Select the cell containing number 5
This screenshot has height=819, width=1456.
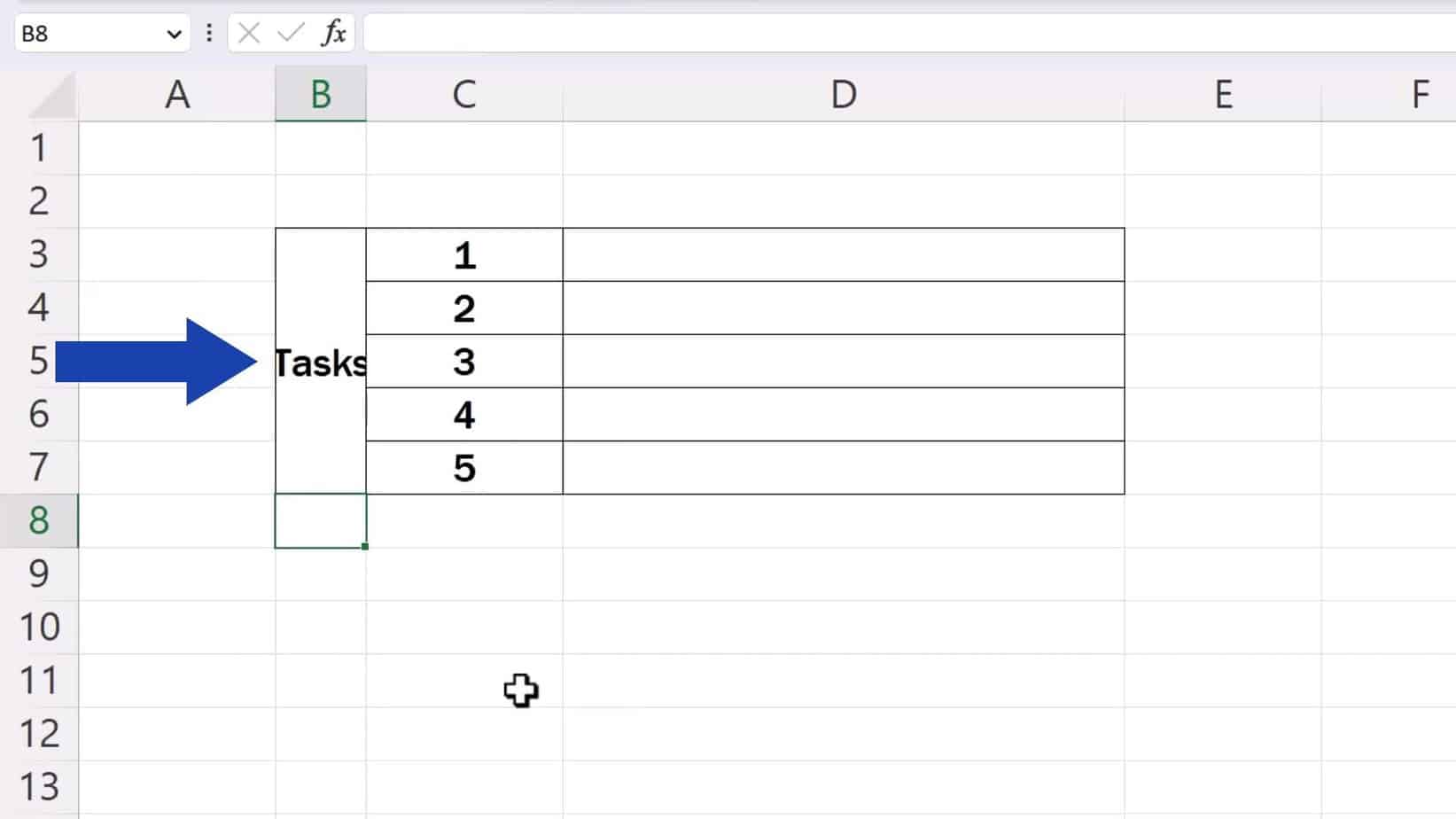click(464, 468)
